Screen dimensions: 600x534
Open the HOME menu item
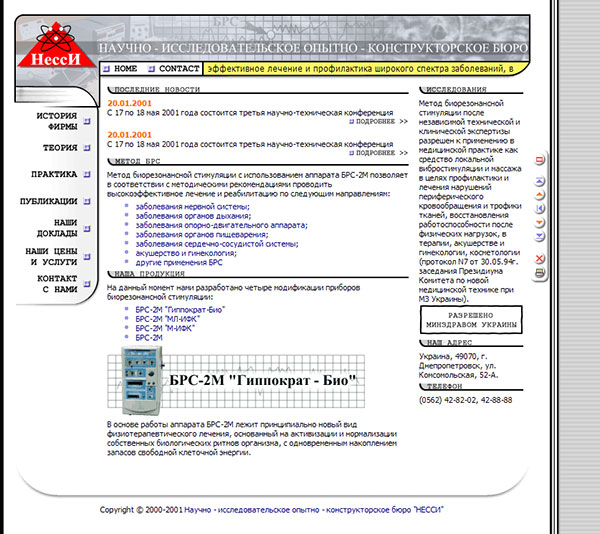[x=126, y=68]
